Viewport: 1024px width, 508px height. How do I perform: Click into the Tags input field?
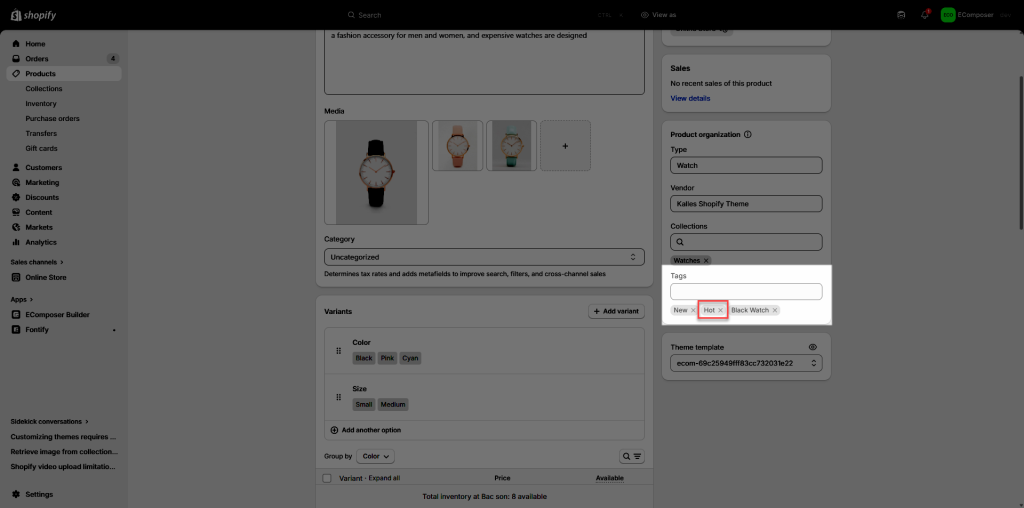[x=746, y=292]
